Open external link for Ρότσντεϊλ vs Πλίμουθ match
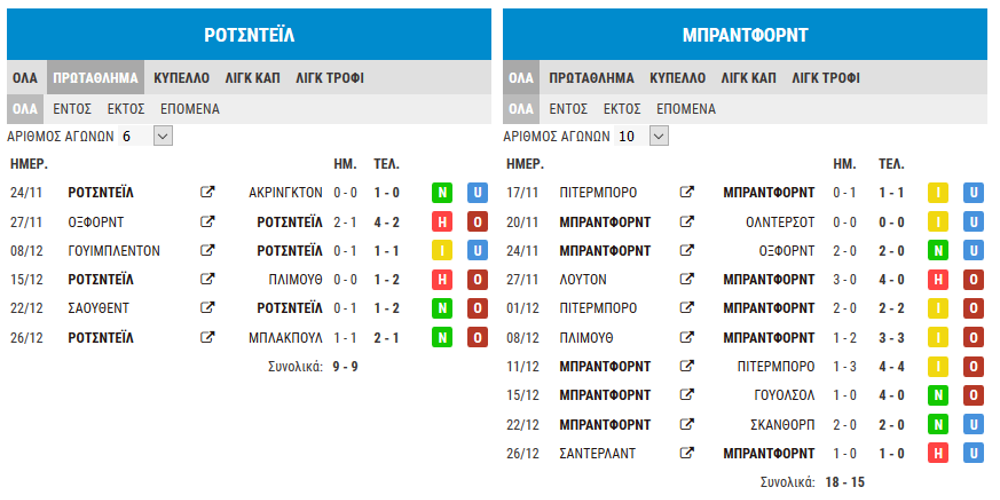The height and width of the screenshot is (500, 1000). pyautogui.click(x=208, y=279)
